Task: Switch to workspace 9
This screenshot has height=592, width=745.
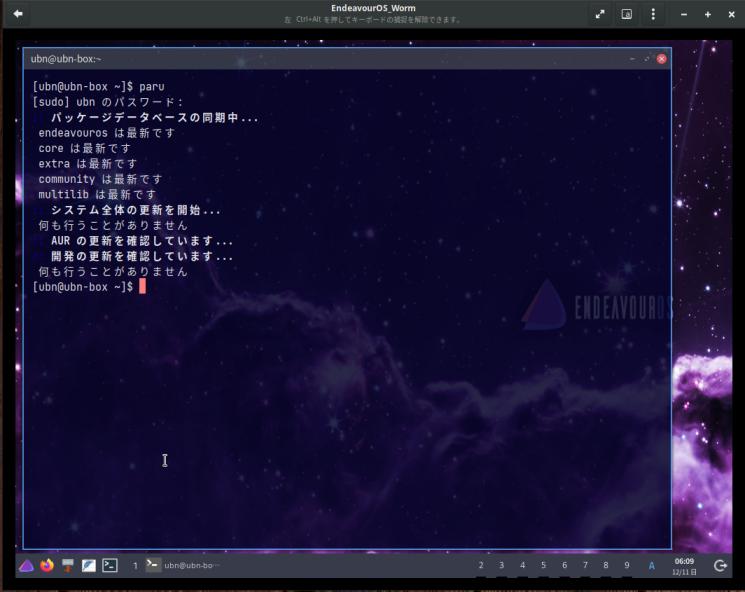Action: tap(627, 565)
